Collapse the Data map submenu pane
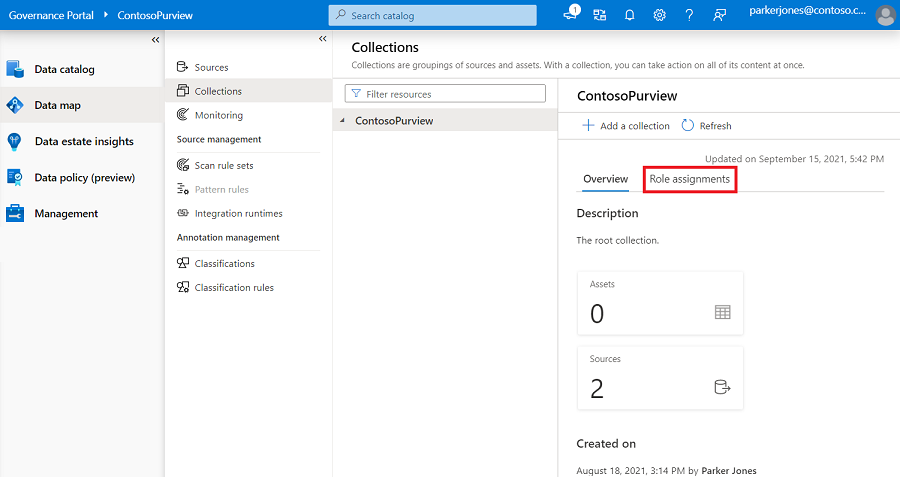The image size is (900, 477). (322, 39)
